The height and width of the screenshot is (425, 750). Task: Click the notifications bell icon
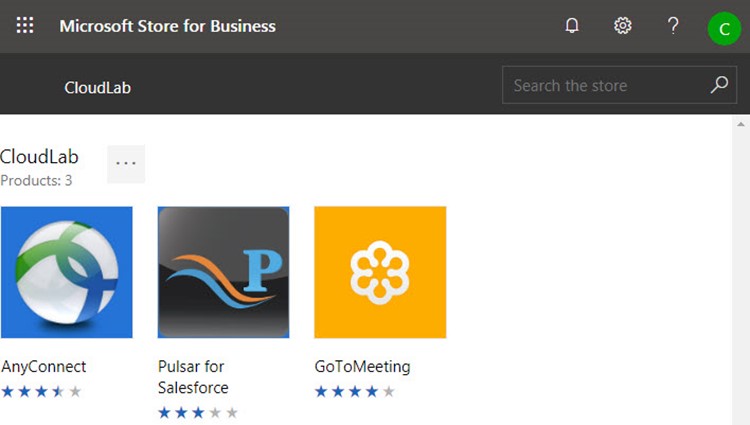[x=572, y=26]
